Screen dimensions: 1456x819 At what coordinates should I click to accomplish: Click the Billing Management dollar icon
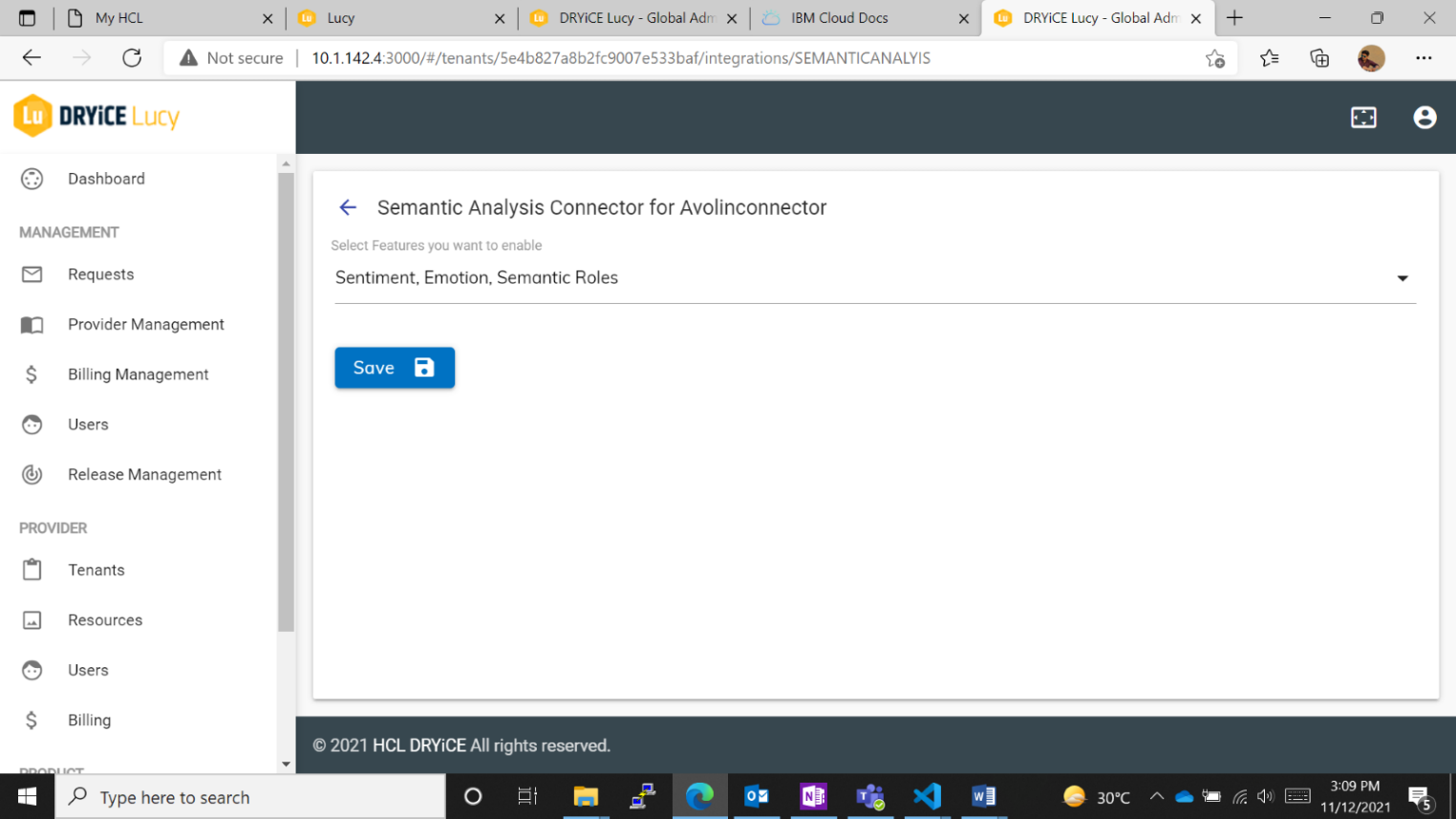pos(32,375)
